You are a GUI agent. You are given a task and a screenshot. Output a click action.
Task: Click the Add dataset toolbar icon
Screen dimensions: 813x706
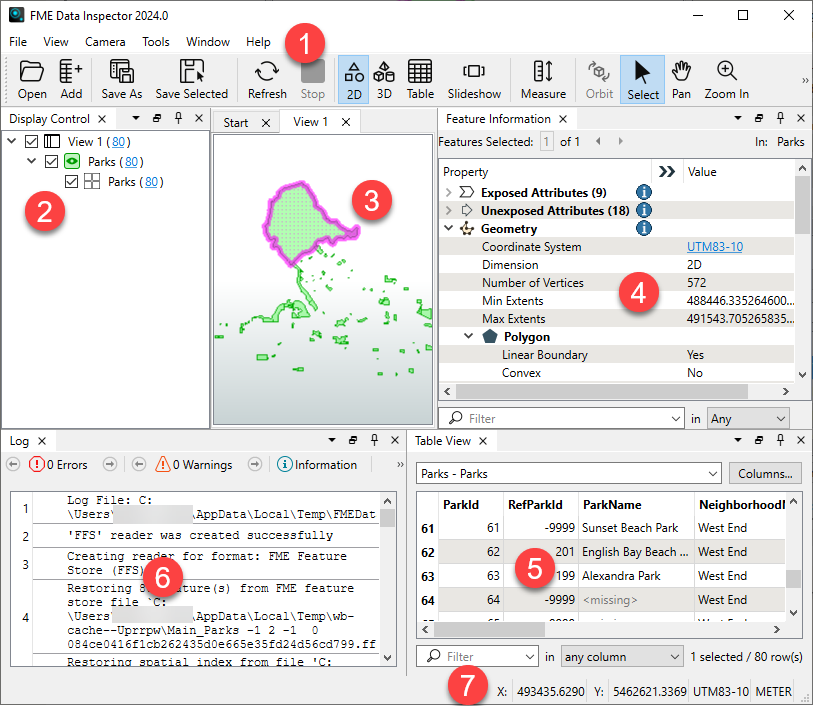pos(71,79)
